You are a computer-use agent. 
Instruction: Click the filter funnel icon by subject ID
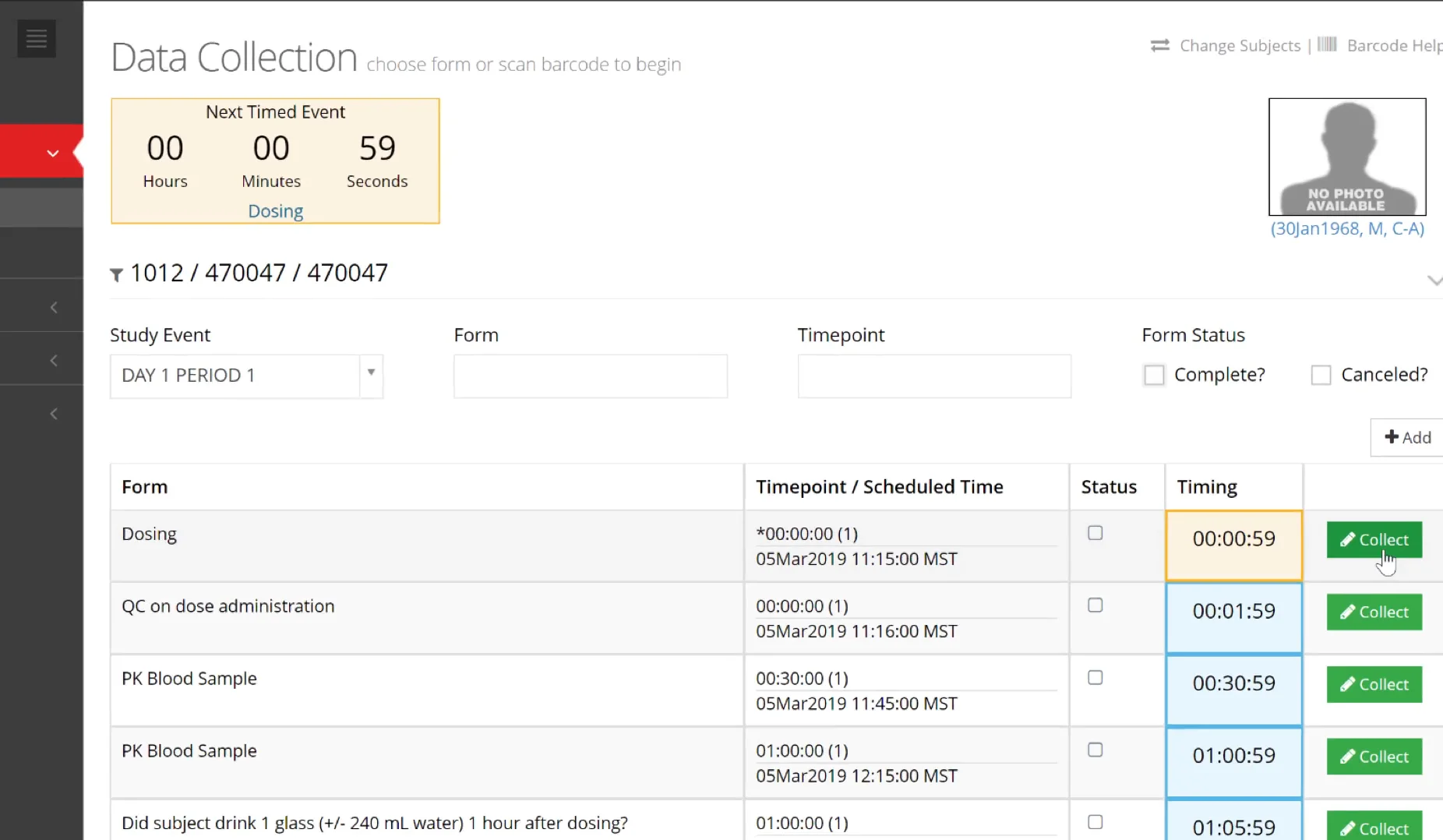click(x=116, y=274)
